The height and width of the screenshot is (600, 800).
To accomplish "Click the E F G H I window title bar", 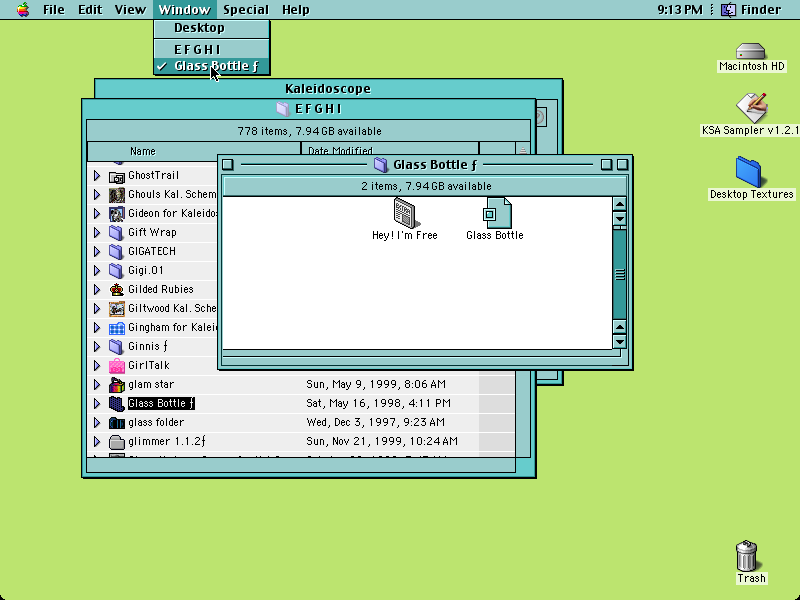I will click(309, 109).
